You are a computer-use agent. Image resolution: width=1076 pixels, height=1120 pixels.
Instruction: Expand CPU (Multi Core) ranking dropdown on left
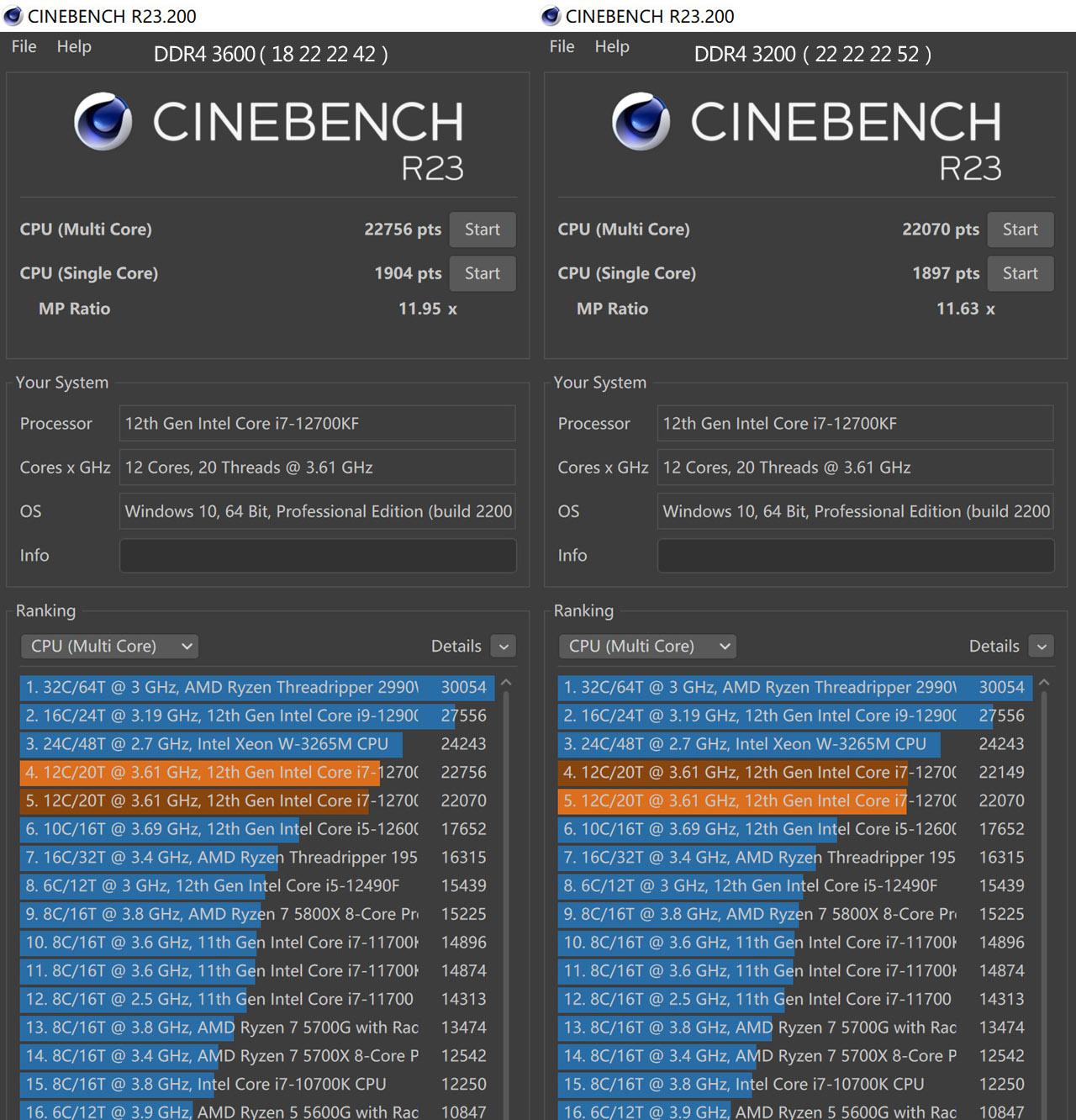coord(109,647)
